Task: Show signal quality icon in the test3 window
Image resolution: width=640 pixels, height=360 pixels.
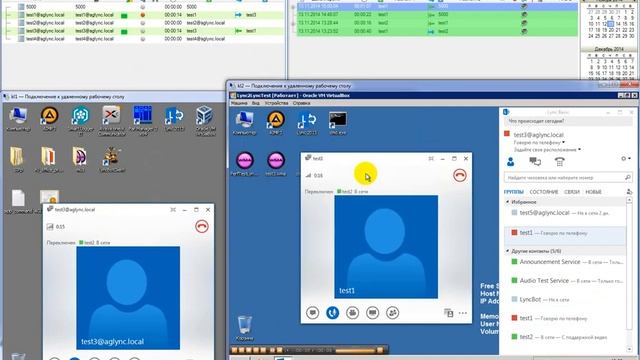Action: [x=308, y=176]
